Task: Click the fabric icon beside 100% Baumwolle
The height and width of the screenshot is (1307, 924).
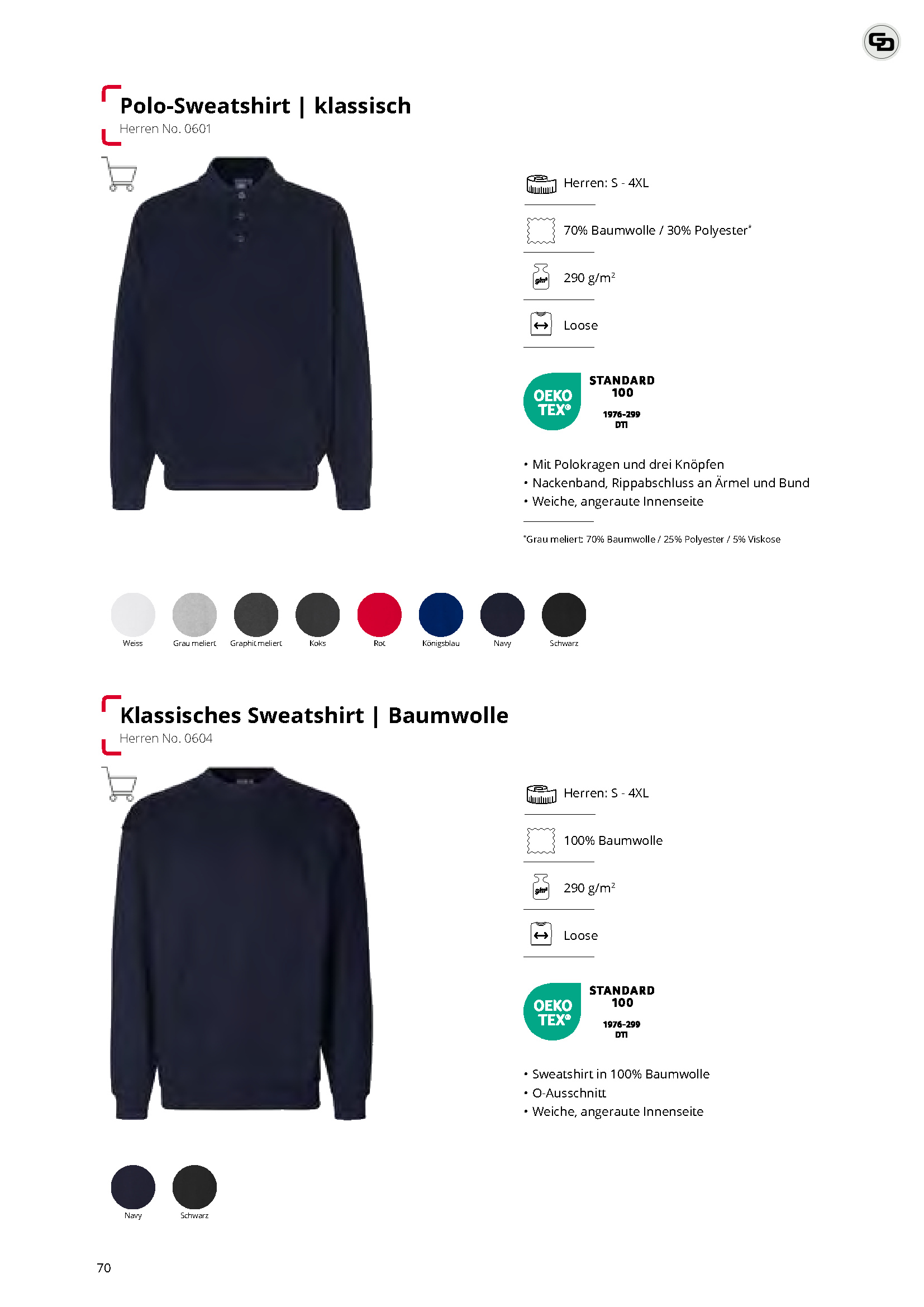Action: click(541, 841)
